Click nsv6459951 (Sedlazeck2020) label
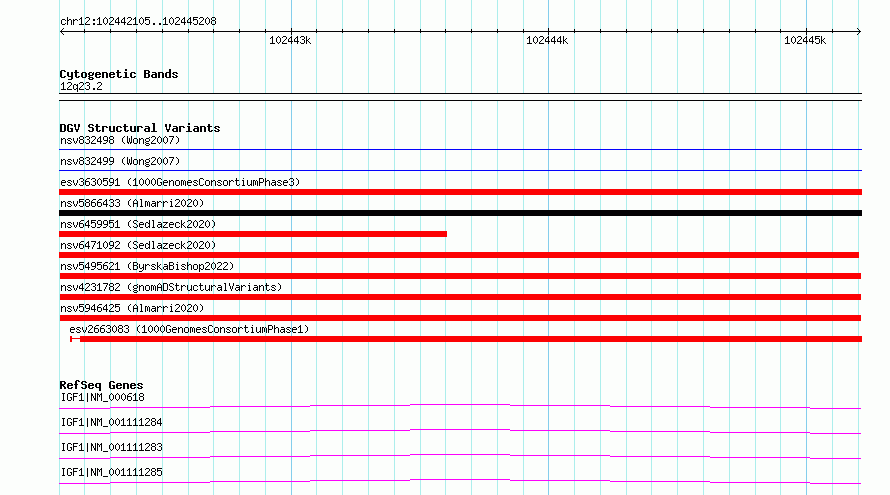This screenshot has width=890, height=495. click(x=138, y=224)
